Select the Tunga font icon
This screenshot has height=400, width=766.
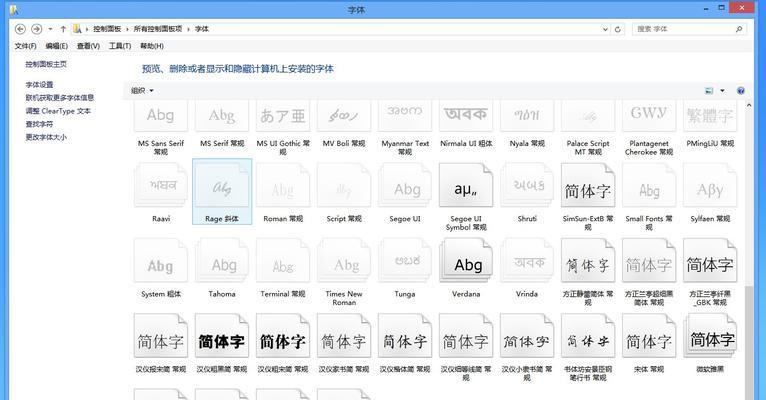[405, 261]
